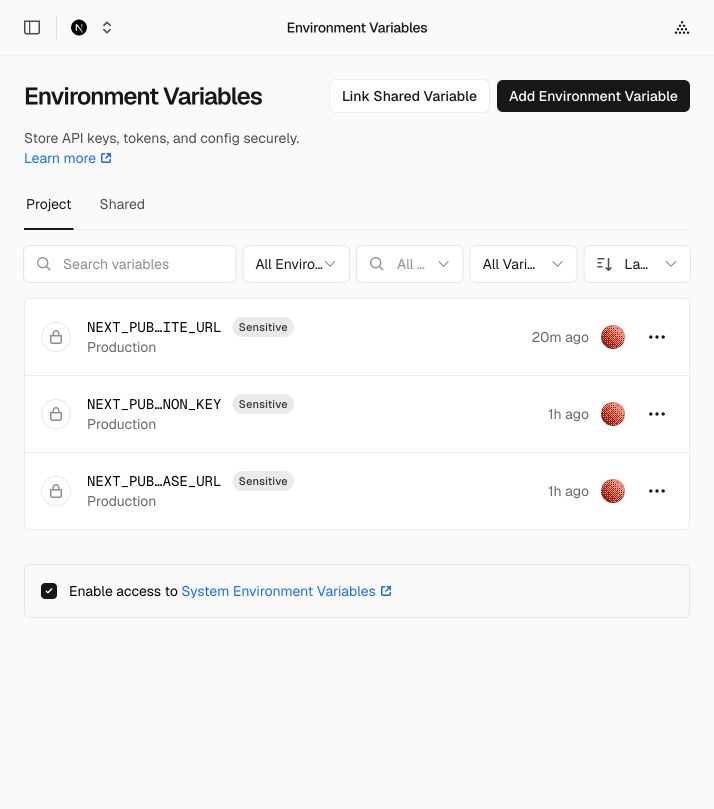Open the All Environments dropdown
This screenshot has height=809, width=714.
296,264
